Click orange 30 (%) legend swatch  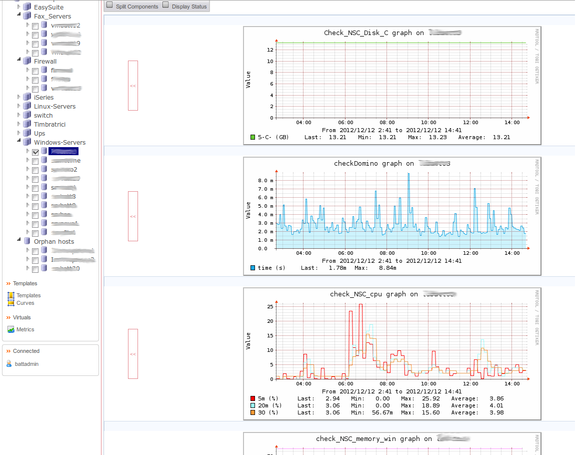tap(252, 413)
